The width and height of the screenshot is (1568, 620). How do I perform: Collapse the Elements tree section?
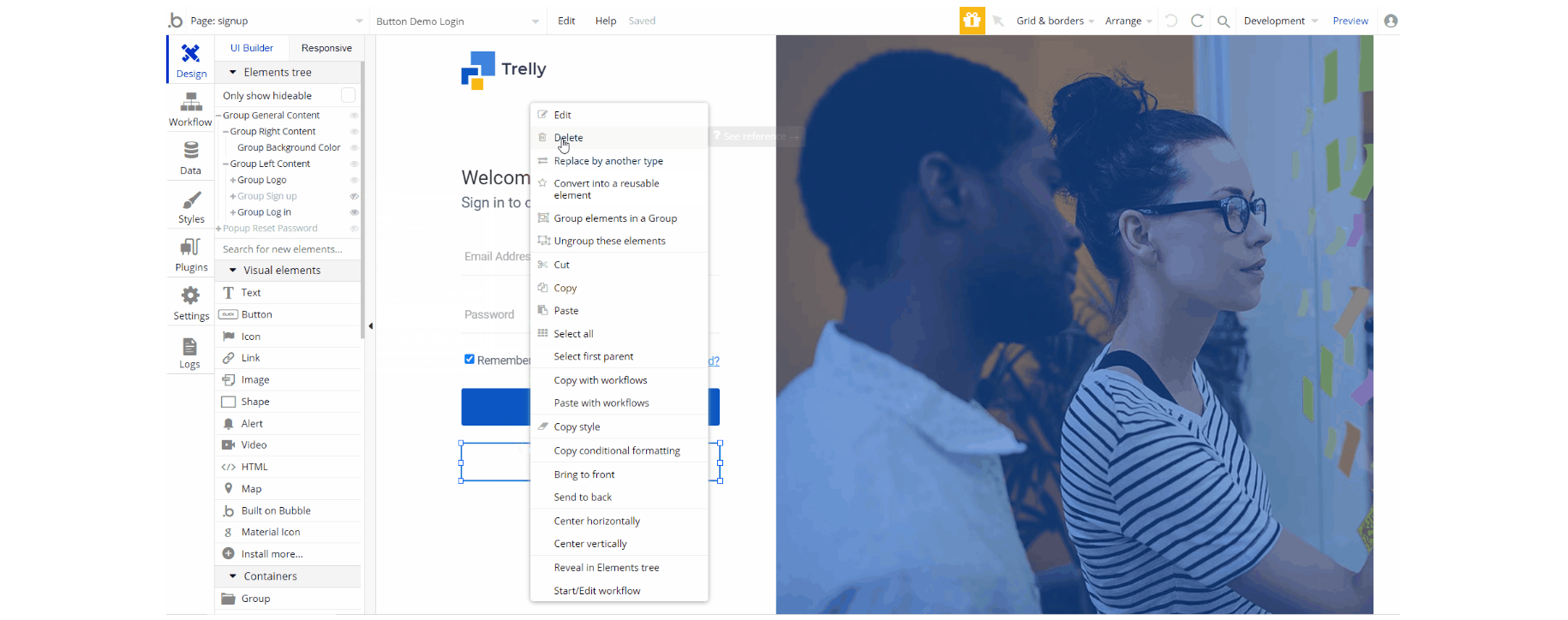pyautogui.click(x=233, y=73)
